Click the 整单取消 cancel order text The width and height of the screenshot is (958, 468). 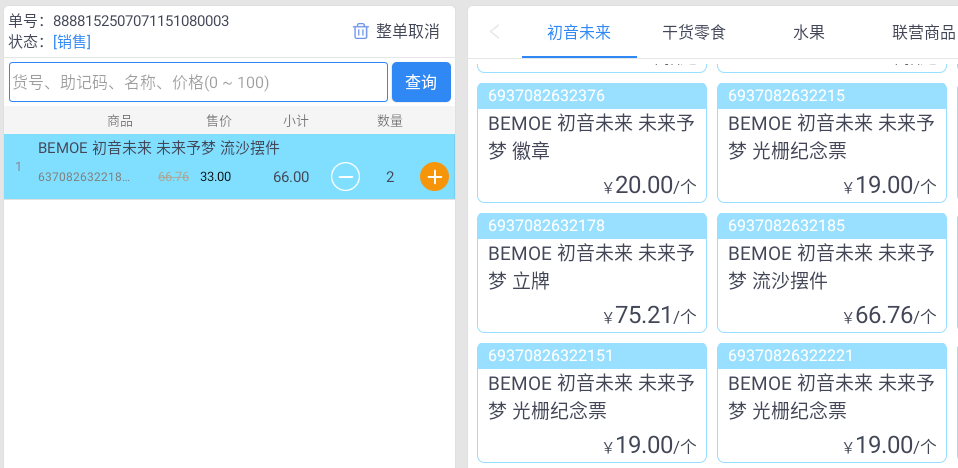[408, 31]
